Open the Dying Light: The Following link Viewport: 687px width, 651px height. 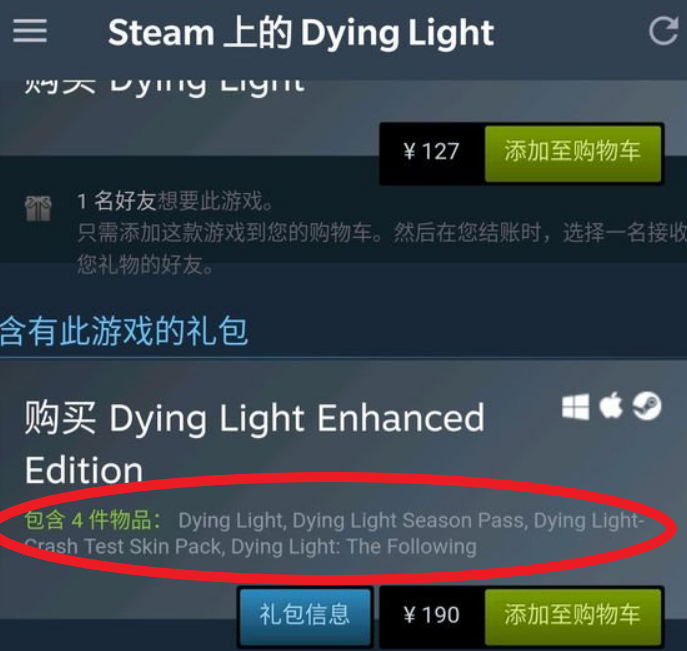(354, 547)
